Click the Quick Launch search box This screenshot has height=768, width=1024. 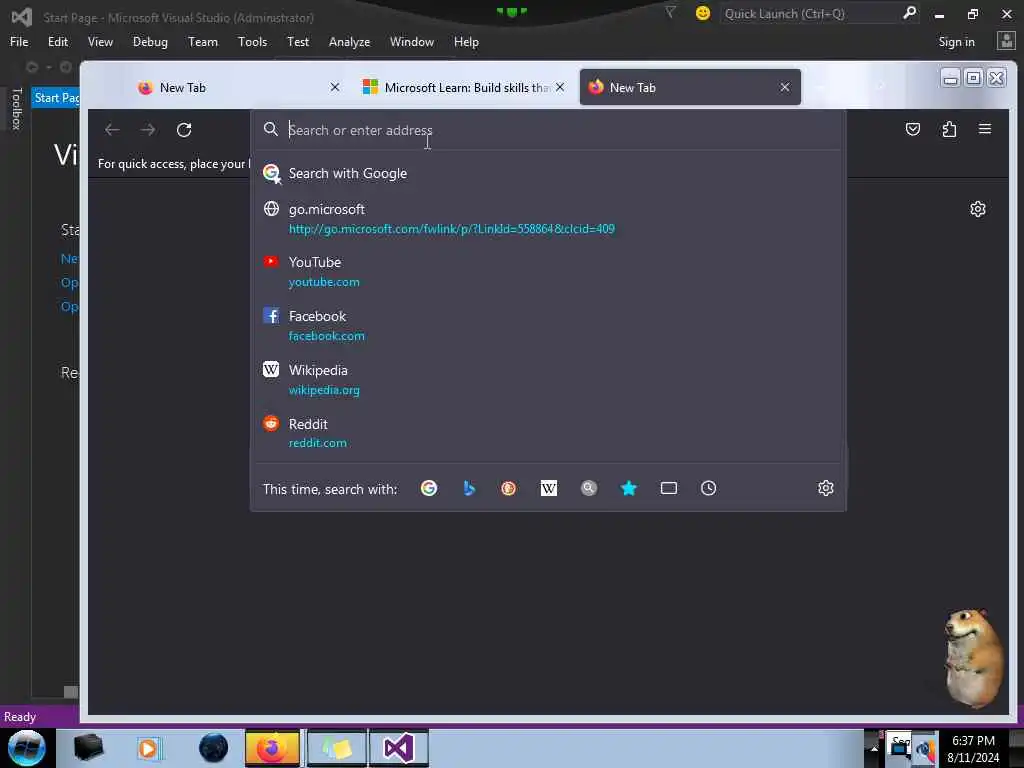(x=810, y=13)
